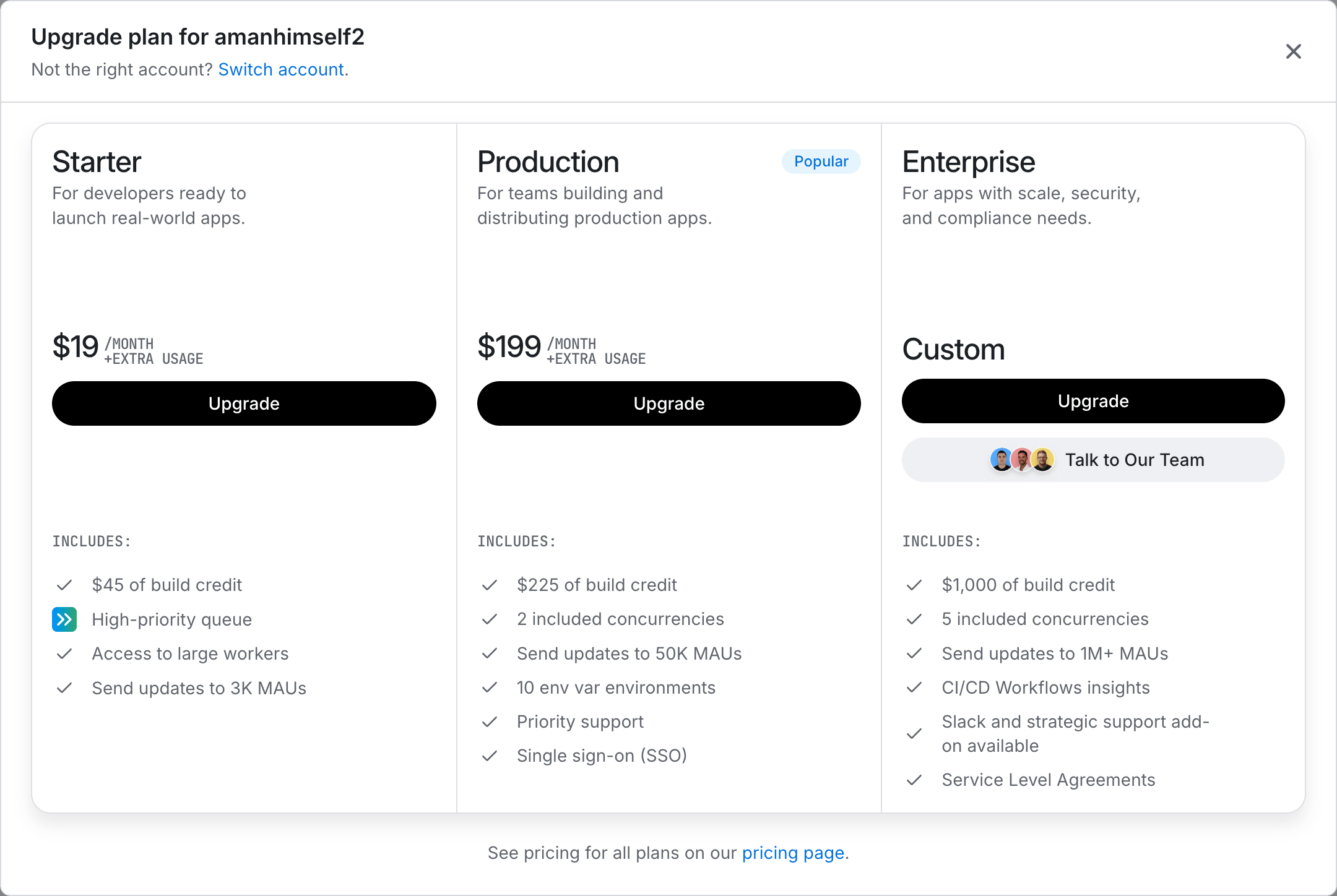The width and height of the screenshot is (1337, 896).
Task: Click the Popular badge on Production
Action: 821,162
